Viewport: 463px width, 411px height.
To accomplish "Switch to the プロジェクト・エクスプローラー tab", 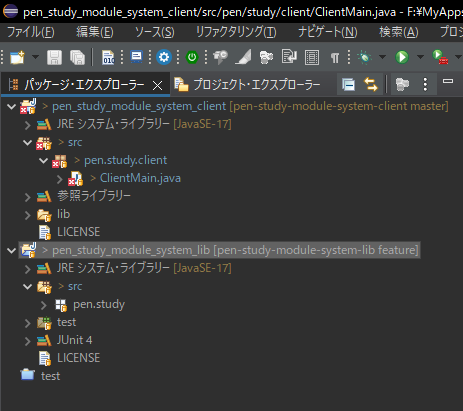I will [x=247, y=85].
